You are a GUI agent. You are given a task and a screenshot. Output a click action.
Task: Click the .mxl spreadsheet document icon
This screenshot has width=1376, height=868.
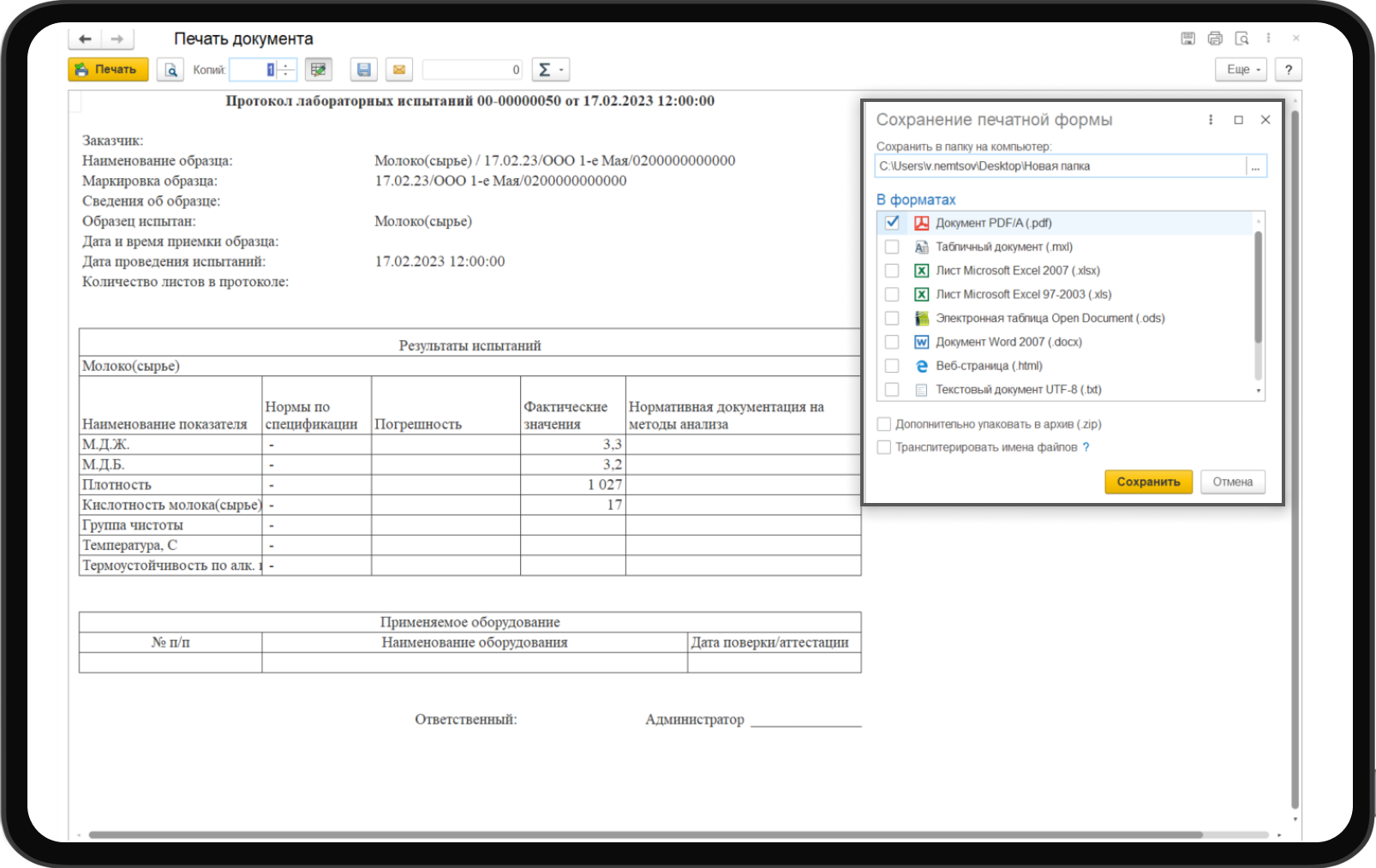922,247
